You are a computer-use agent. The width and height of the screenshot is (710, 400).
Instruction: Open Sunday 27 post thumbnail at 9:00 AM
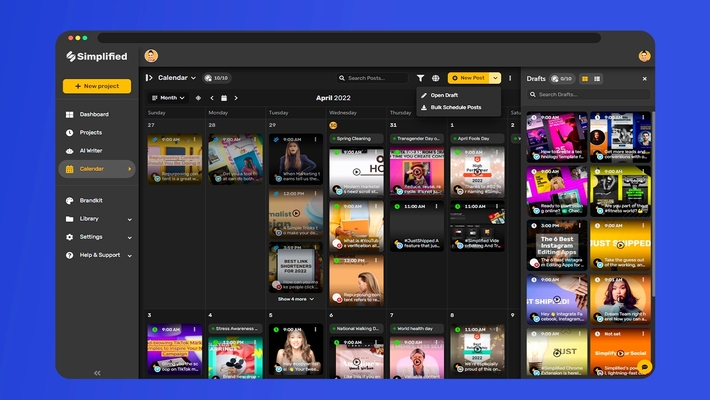175,159
